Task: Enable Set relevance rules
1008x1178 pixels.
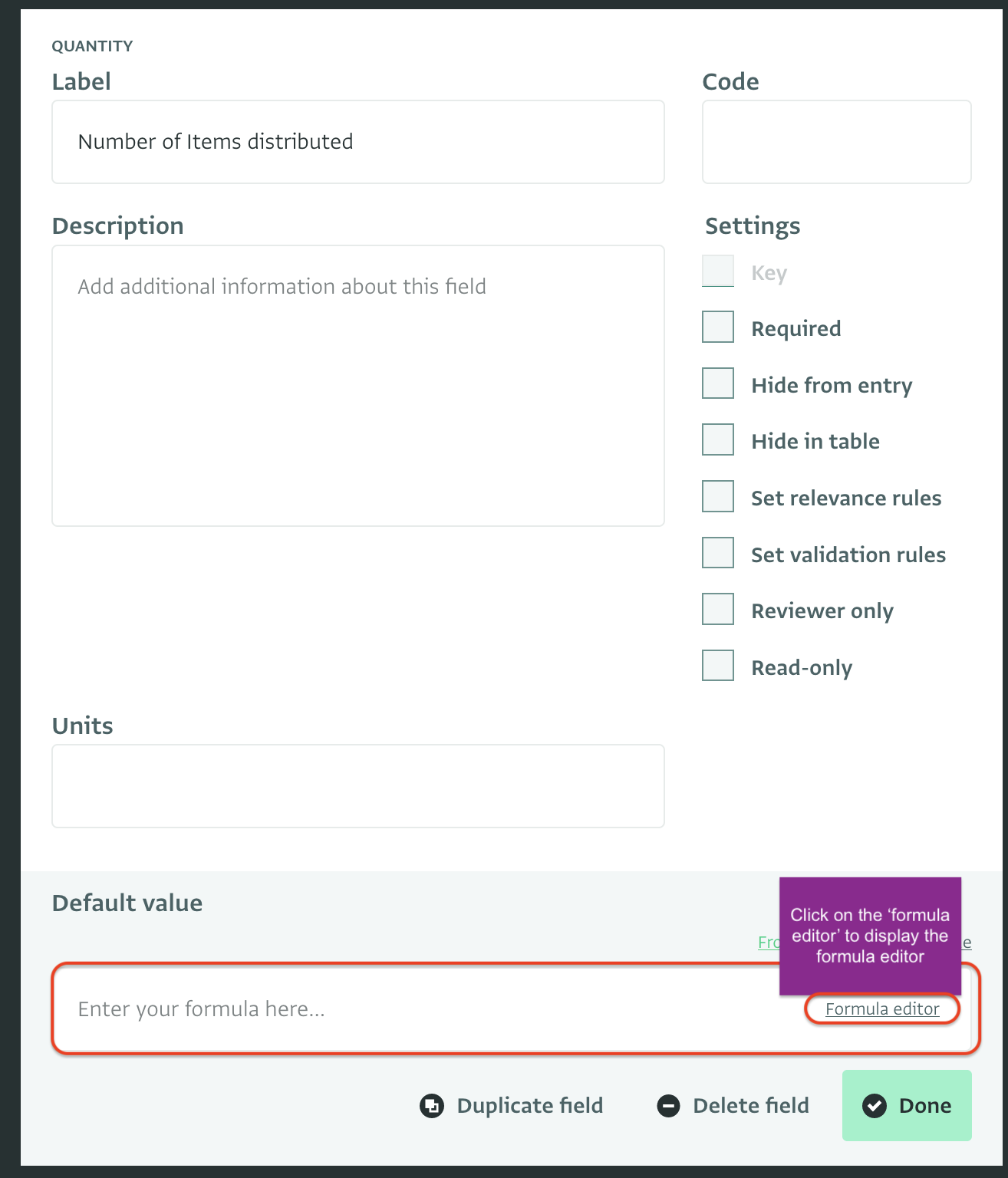Action: (716, 495)
